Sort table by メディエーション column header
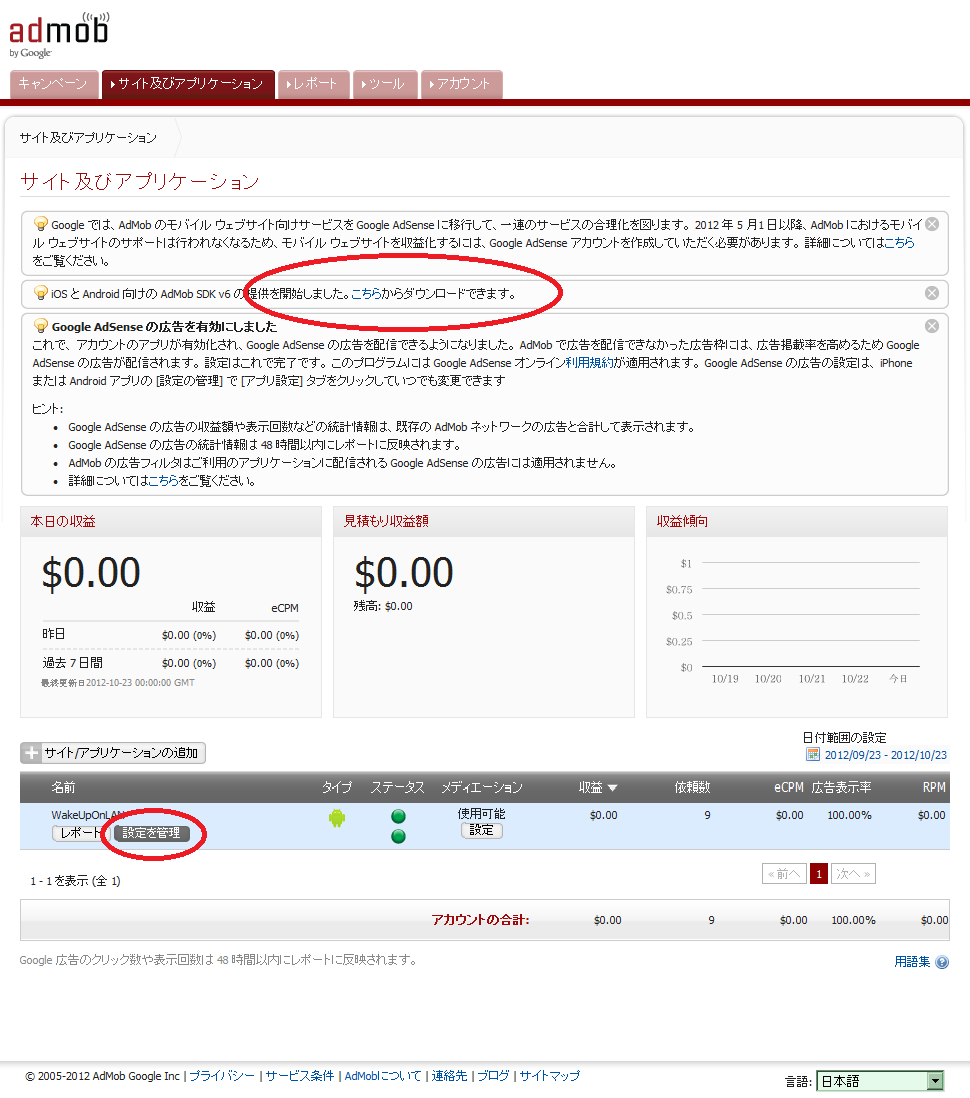Screen dimensions: 970x1098 (x=482, y=788)
